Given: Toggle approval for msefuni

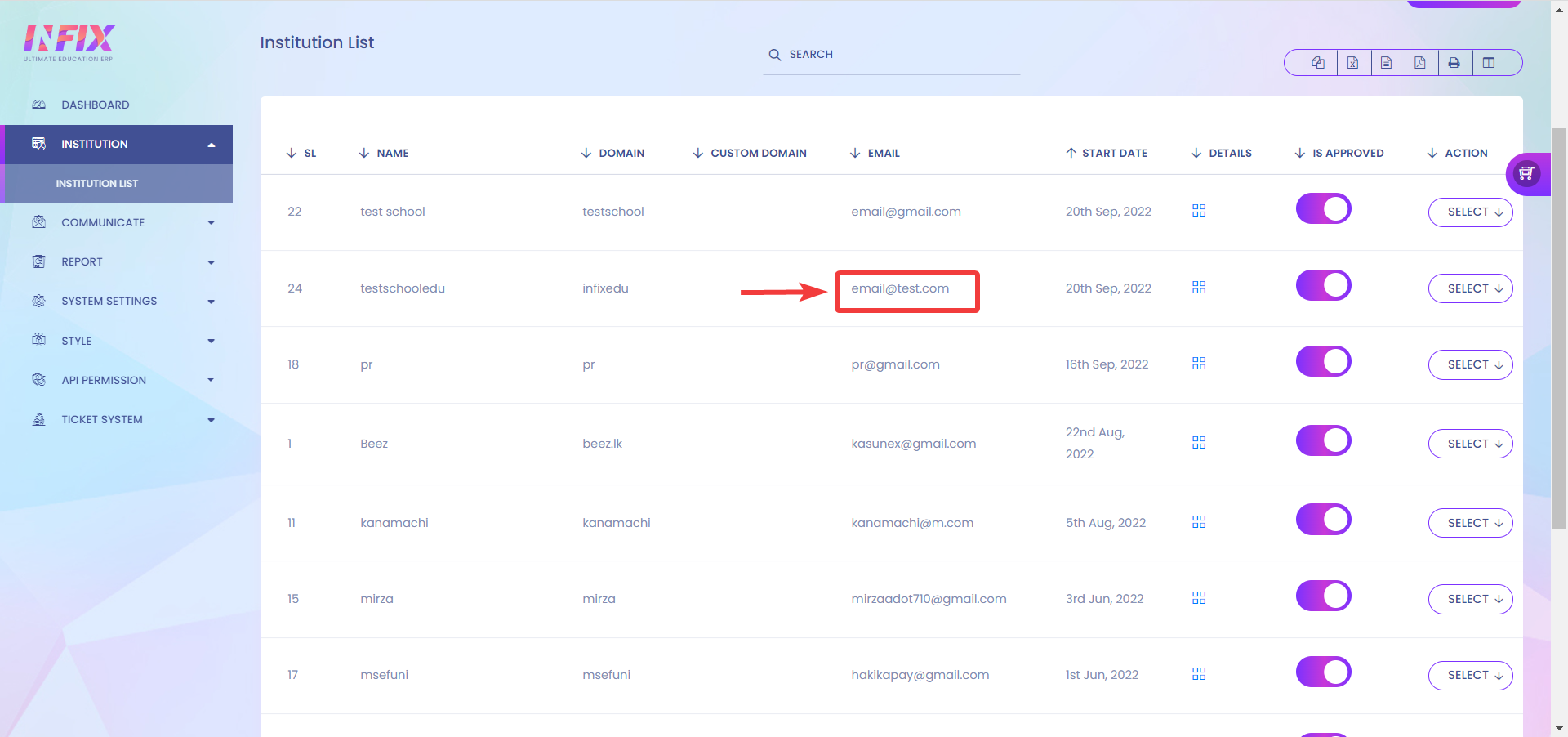Looking at the screenshot, I should [x=1324, y=672].
